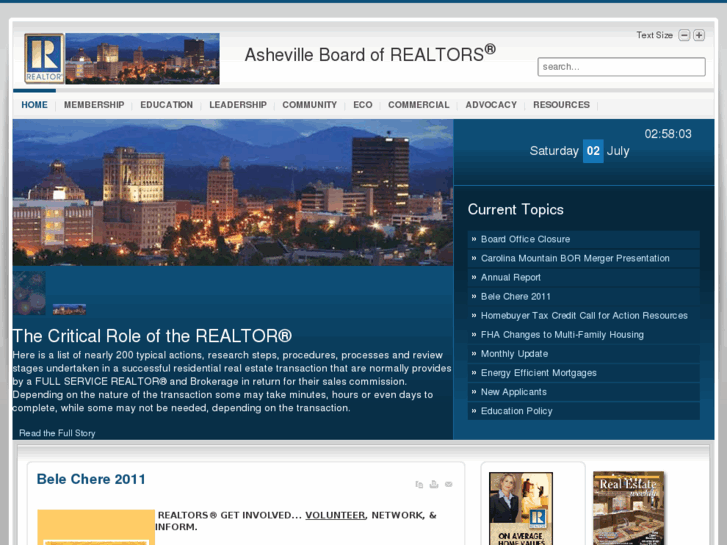
Task: Click the REALTOR logo icon
Action: click(x=44, y=58)
